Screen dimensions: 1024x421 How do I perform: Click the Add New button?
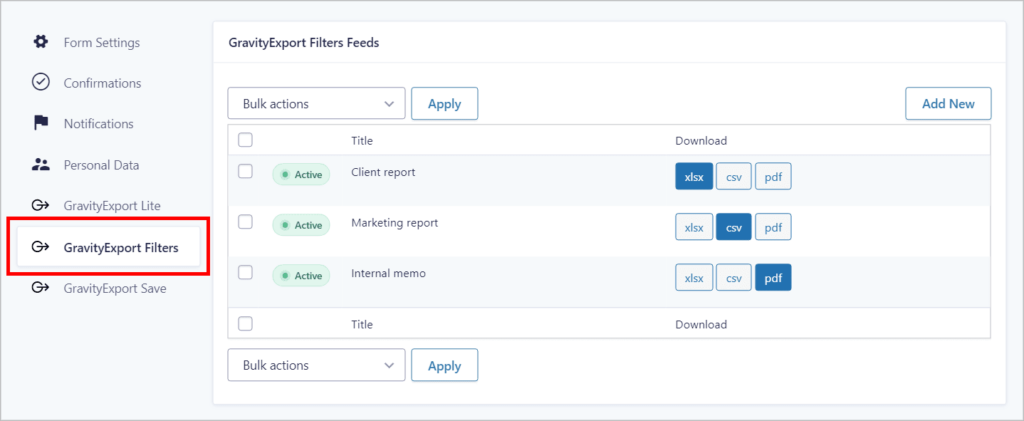[948, 104]
